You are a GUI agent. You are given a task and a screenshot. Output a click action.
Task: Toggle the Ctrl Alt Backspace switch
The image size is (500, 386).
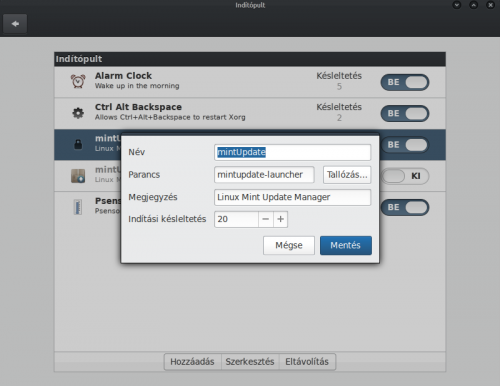point(405,114)
